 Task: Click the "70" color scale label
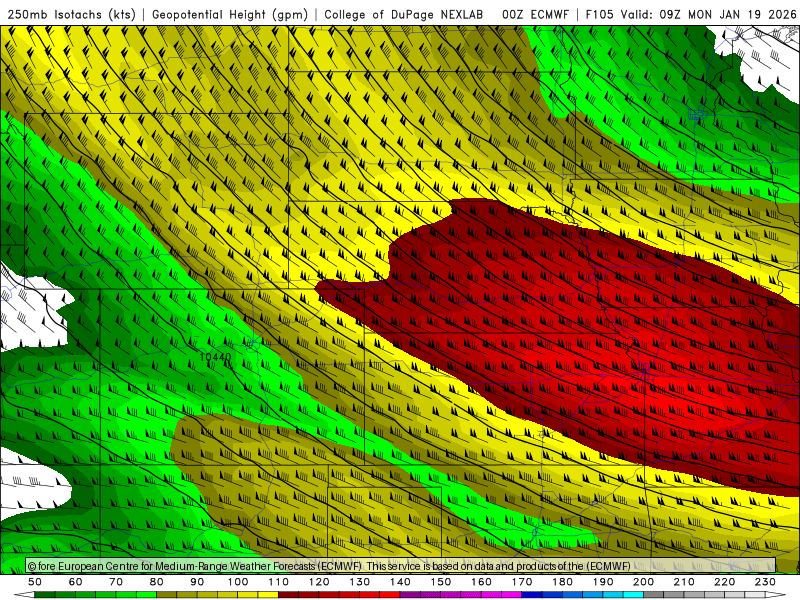point(116,582)
